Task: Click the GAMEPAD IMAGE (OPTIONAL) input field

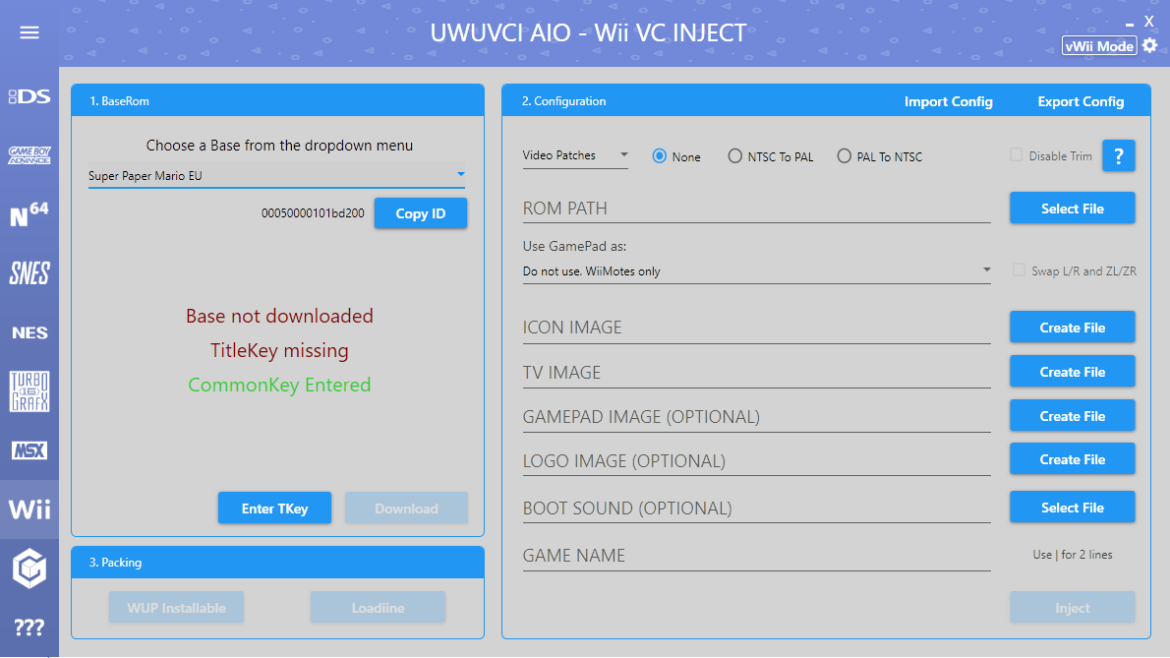Action: [x=756, y=416]
